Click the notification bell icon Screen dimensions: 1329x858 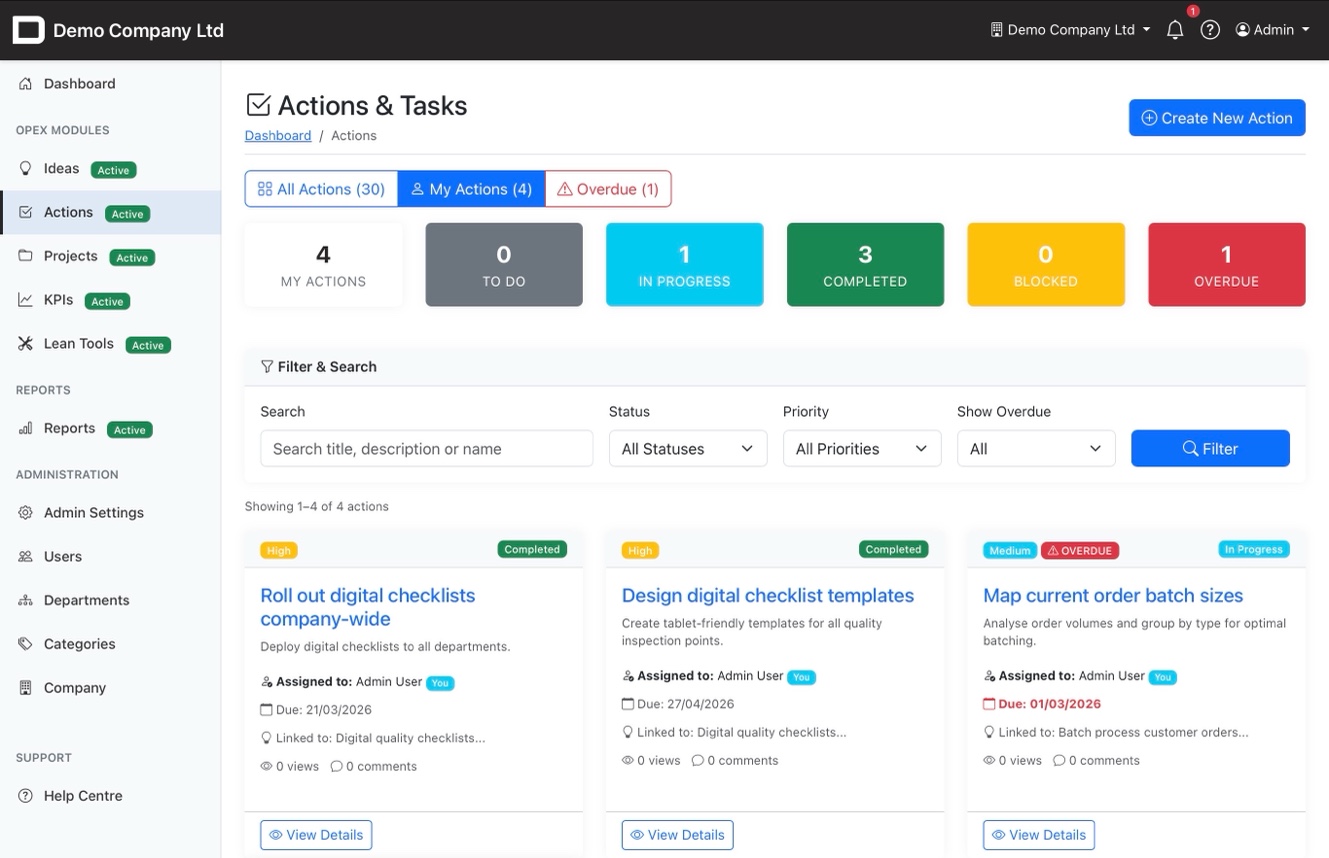click(1175, 30)
